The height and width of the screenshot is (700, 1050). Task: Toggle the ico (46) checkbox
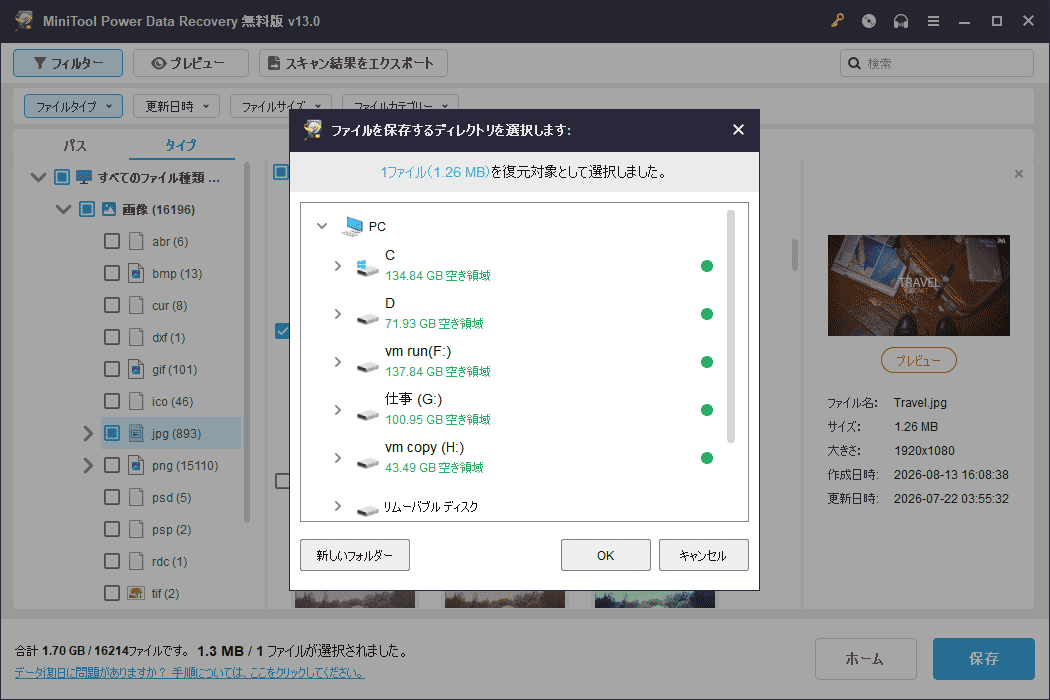[x=112, y=401]
